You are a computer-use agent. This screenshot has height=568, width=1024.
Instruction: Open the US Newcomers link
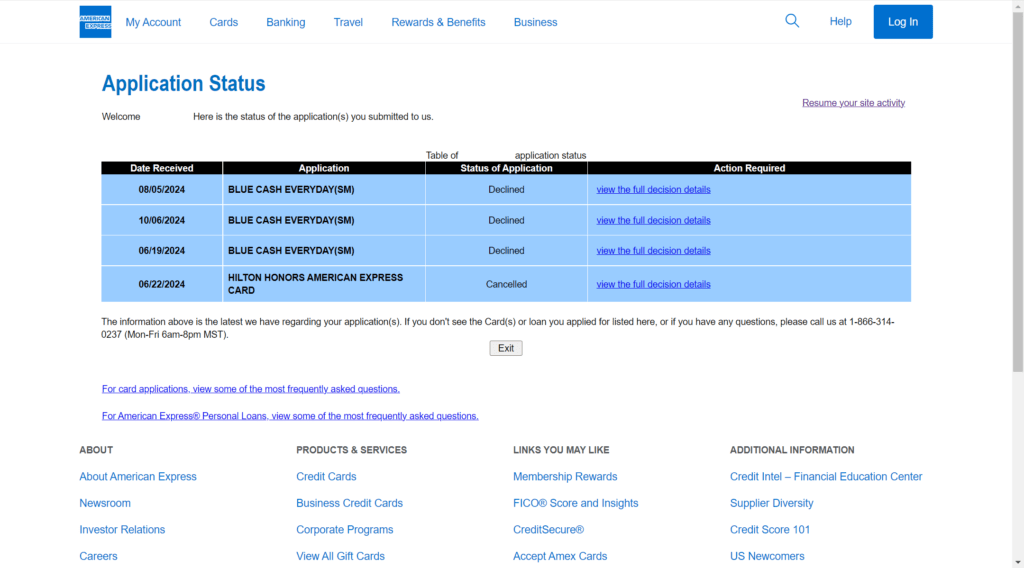click(767, 556)
